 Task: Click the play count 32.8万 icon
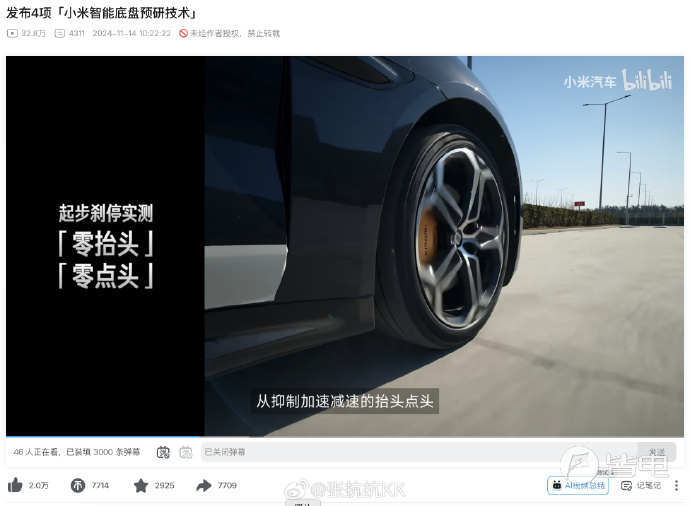tap(12, 33)
